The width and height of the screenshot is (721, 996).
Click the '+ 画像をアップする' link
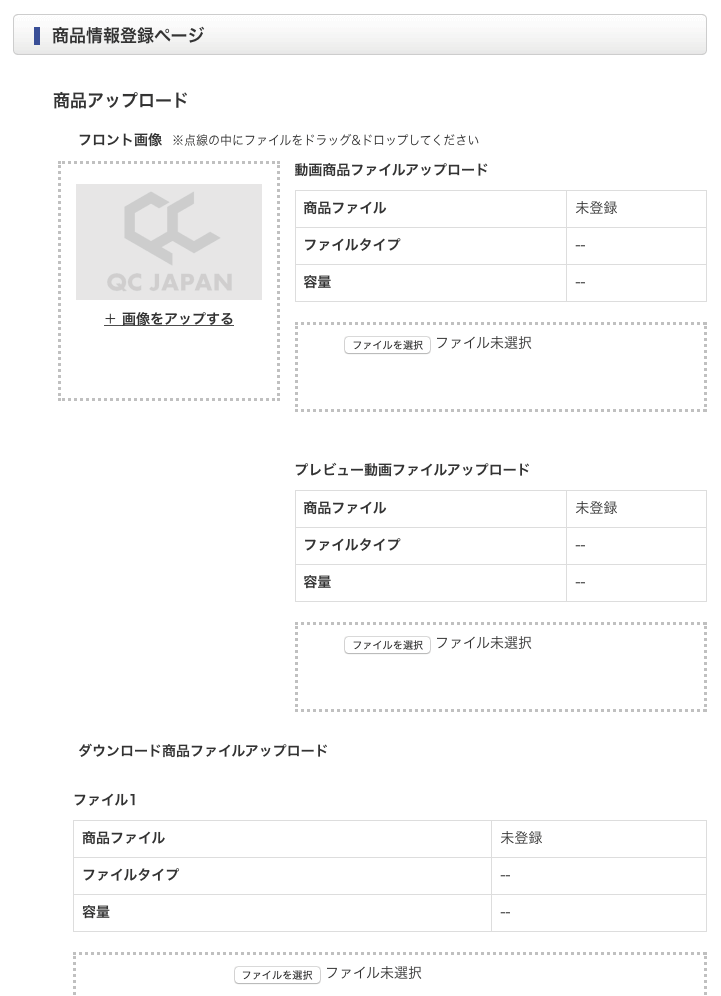coord(169,319)
